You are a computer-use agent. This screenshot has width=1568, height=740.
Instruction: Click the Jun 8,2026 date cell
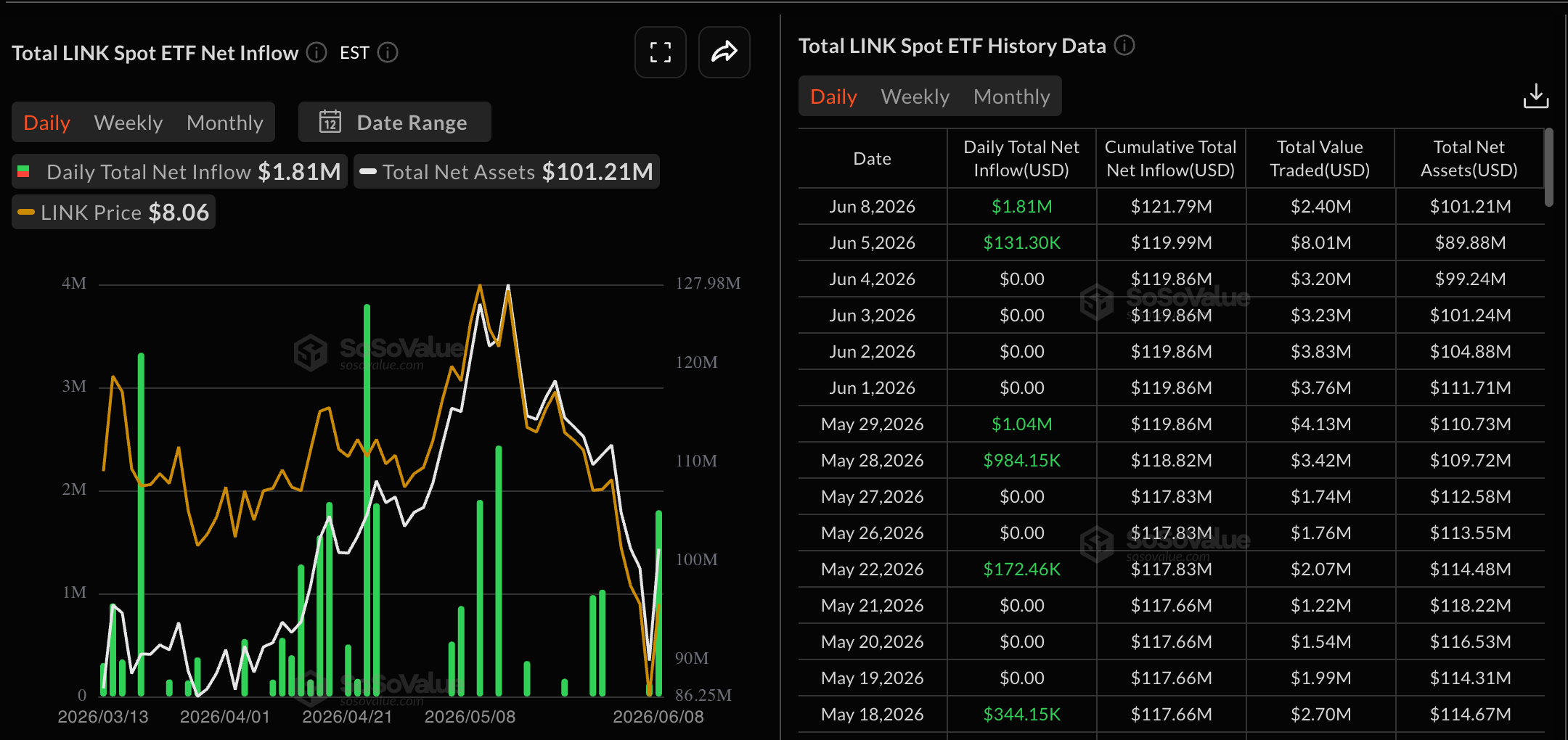point(873,206)
